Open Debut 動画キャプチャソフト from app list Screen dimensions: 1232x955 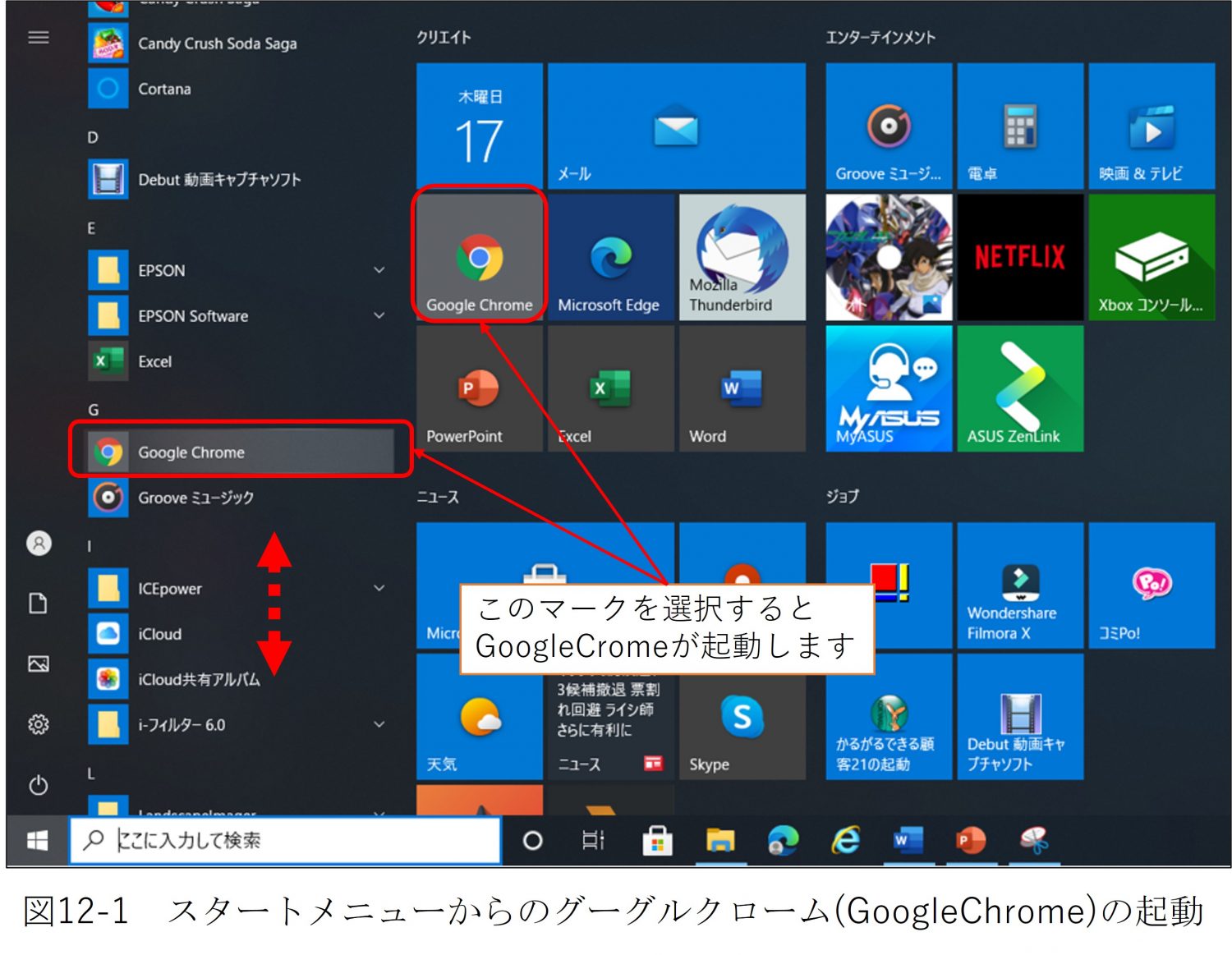(x=241, y=180)
